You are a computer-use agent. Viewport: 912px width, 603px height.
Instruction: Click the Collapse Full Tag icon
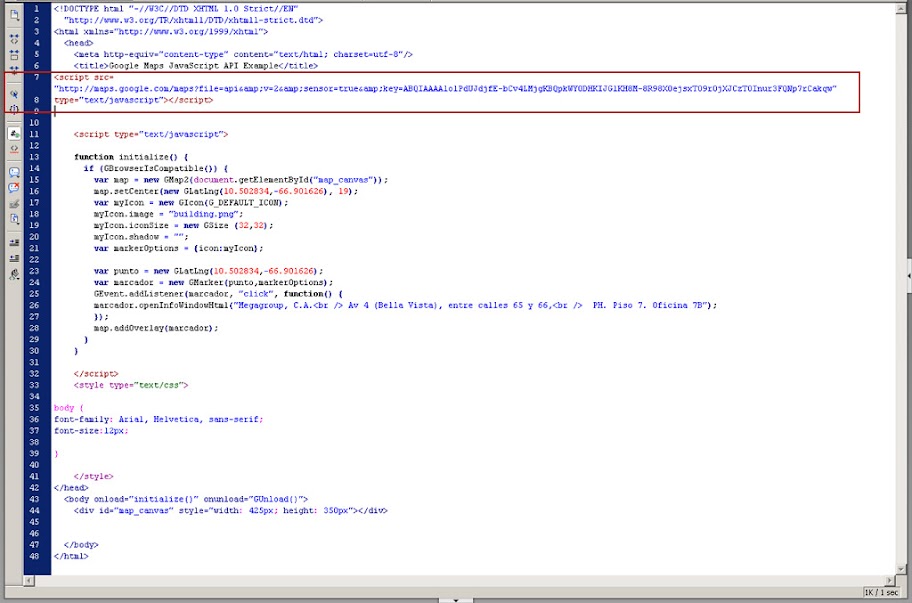click(15, 39)
